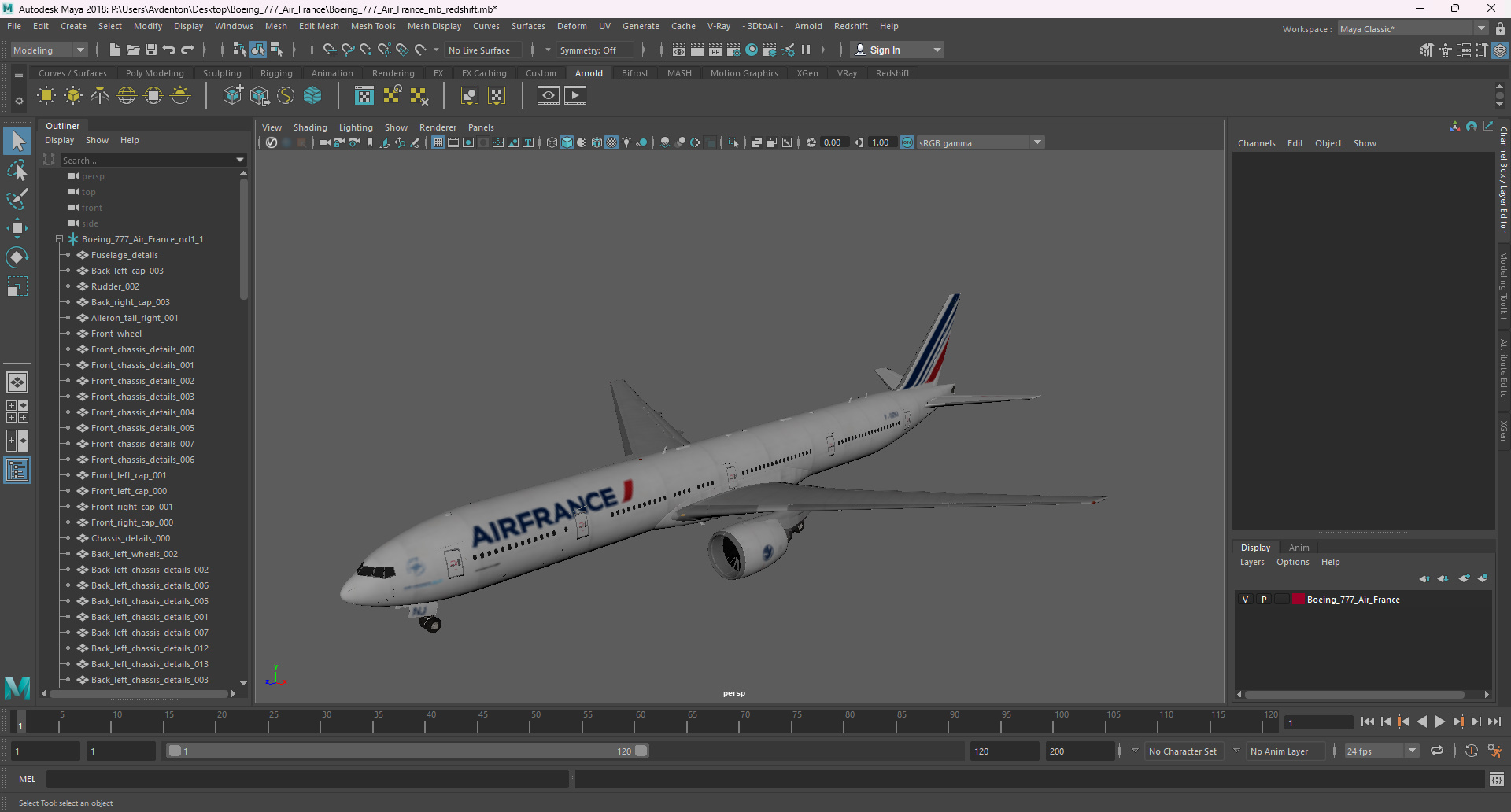Screen dimensions: 1511x812
Task: Toggle wireframe on shaded in viewport toolbar
Action: tap(597, 142)
